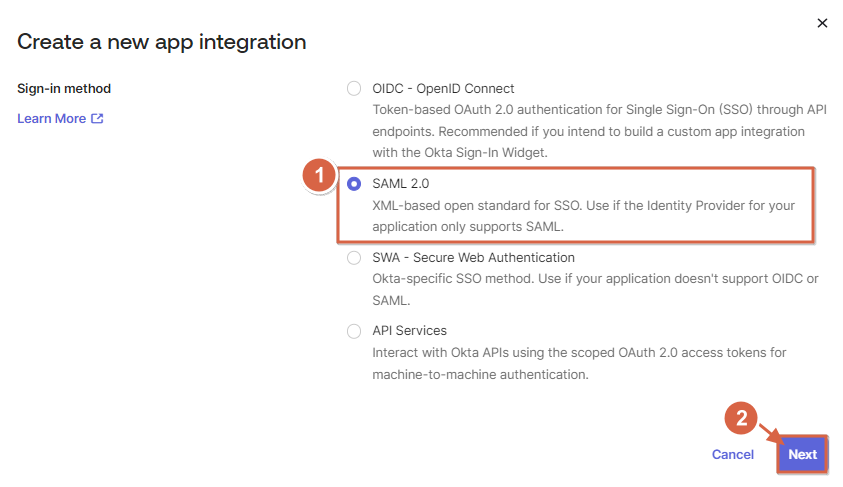This screenshot has width=843, height=487.
Task: Click the SWA - Secure Web Authentication label
Action: 473,257
